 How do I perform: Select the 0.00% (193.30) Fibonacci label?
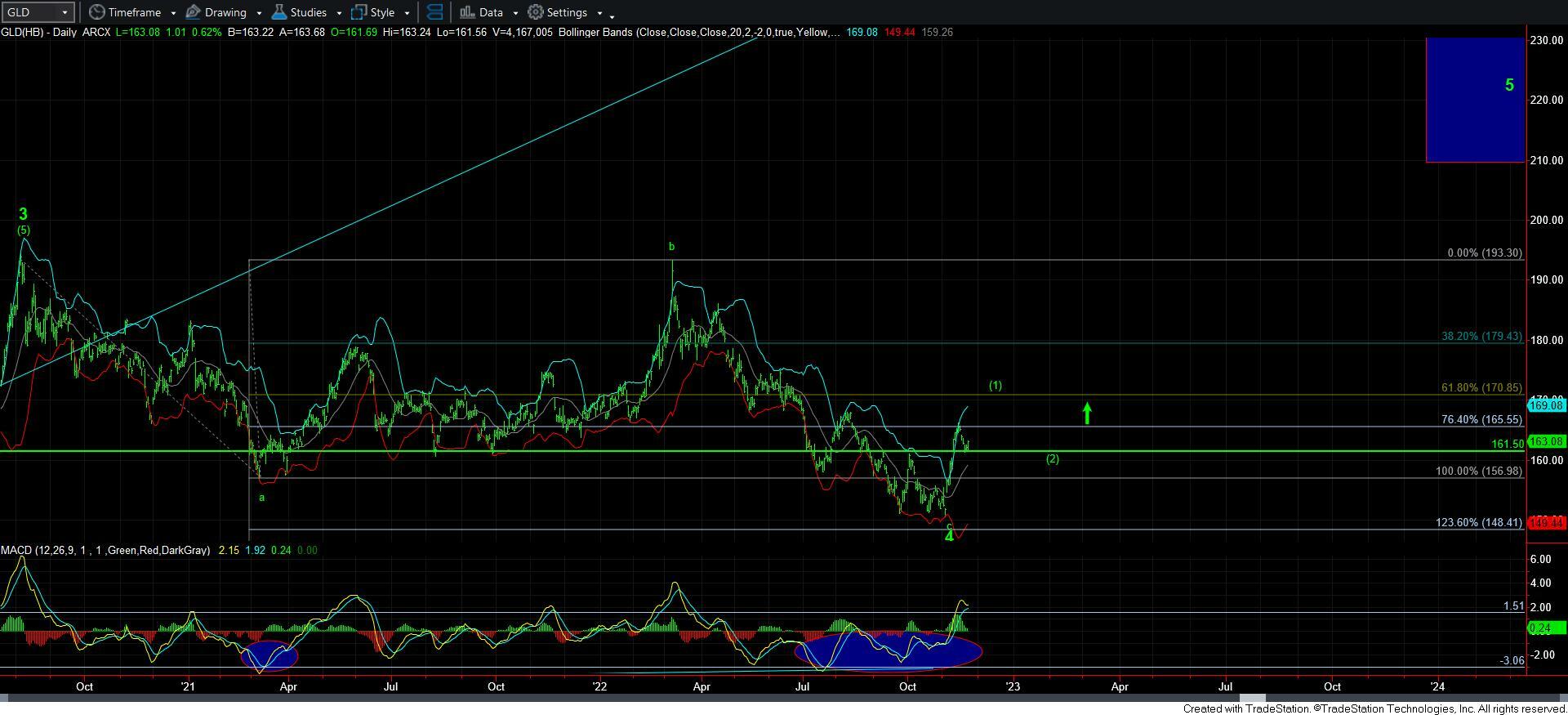click(1485, 253)
